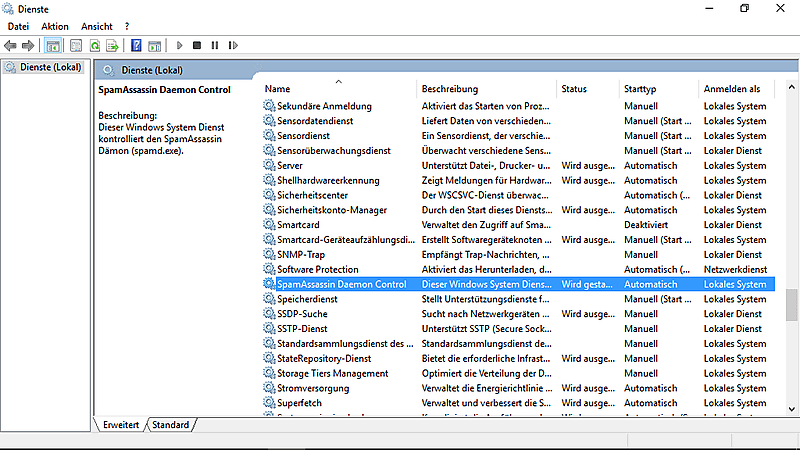
Task: Select Dienste (Lokal) in the tree
Action: (51, 67)
